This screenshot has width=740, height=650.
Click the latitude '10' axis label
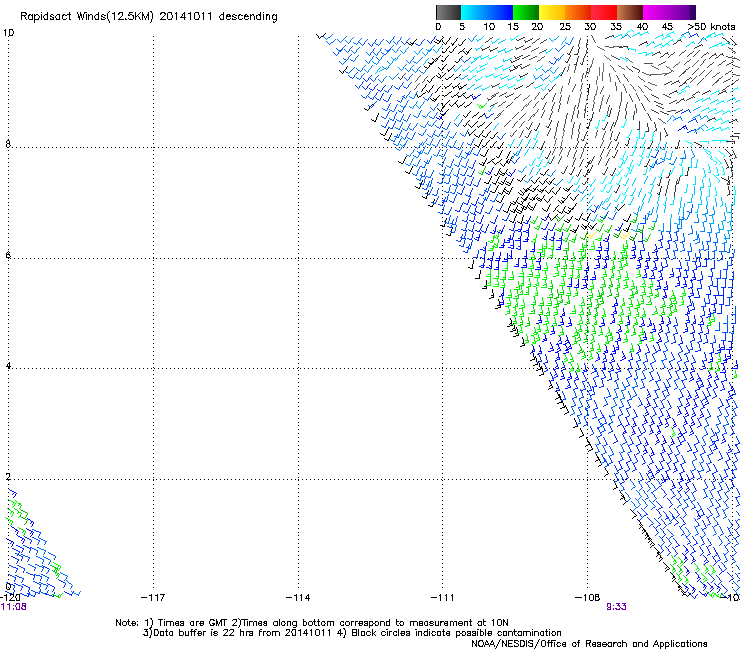pos(8,33)
